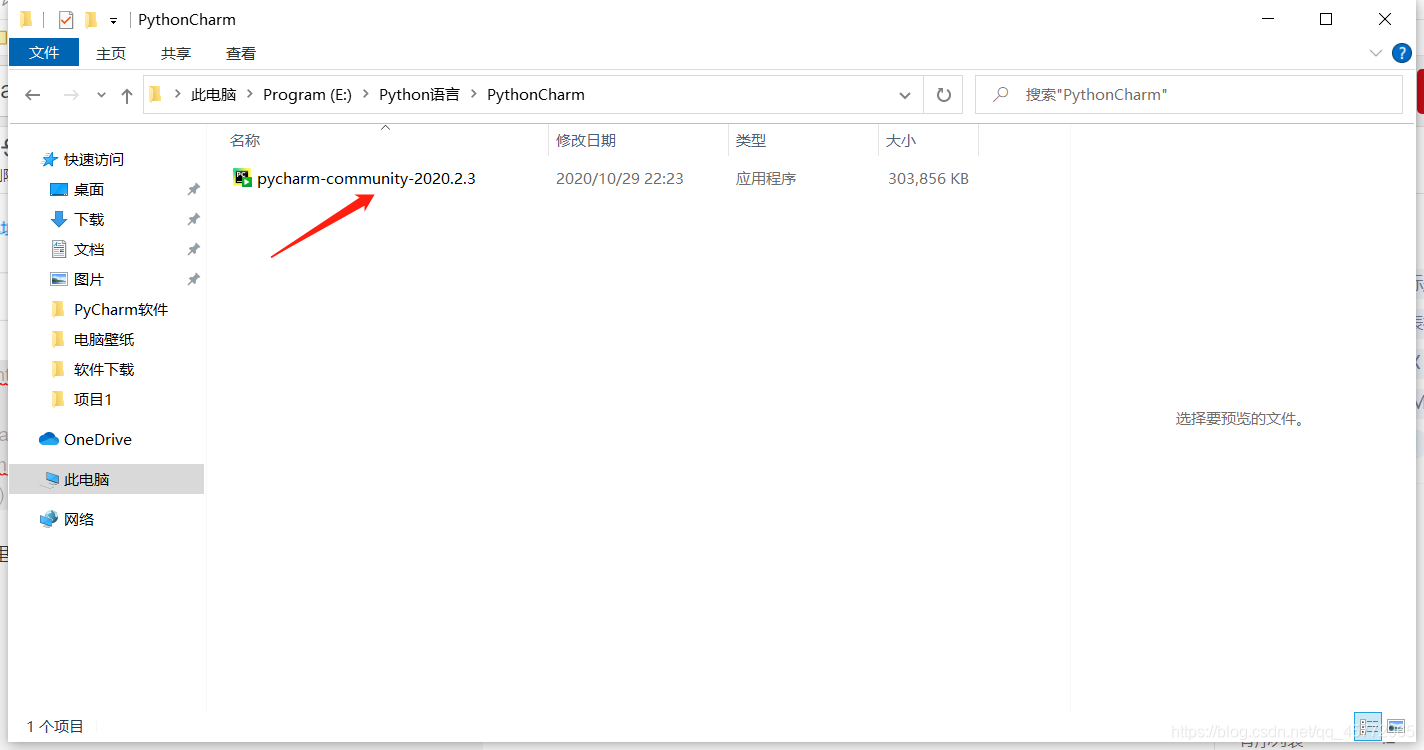Open the recent locations dropdown
Image resolution: width=1424 pixels, height=750 pixels.
click(x=101, y=95)
